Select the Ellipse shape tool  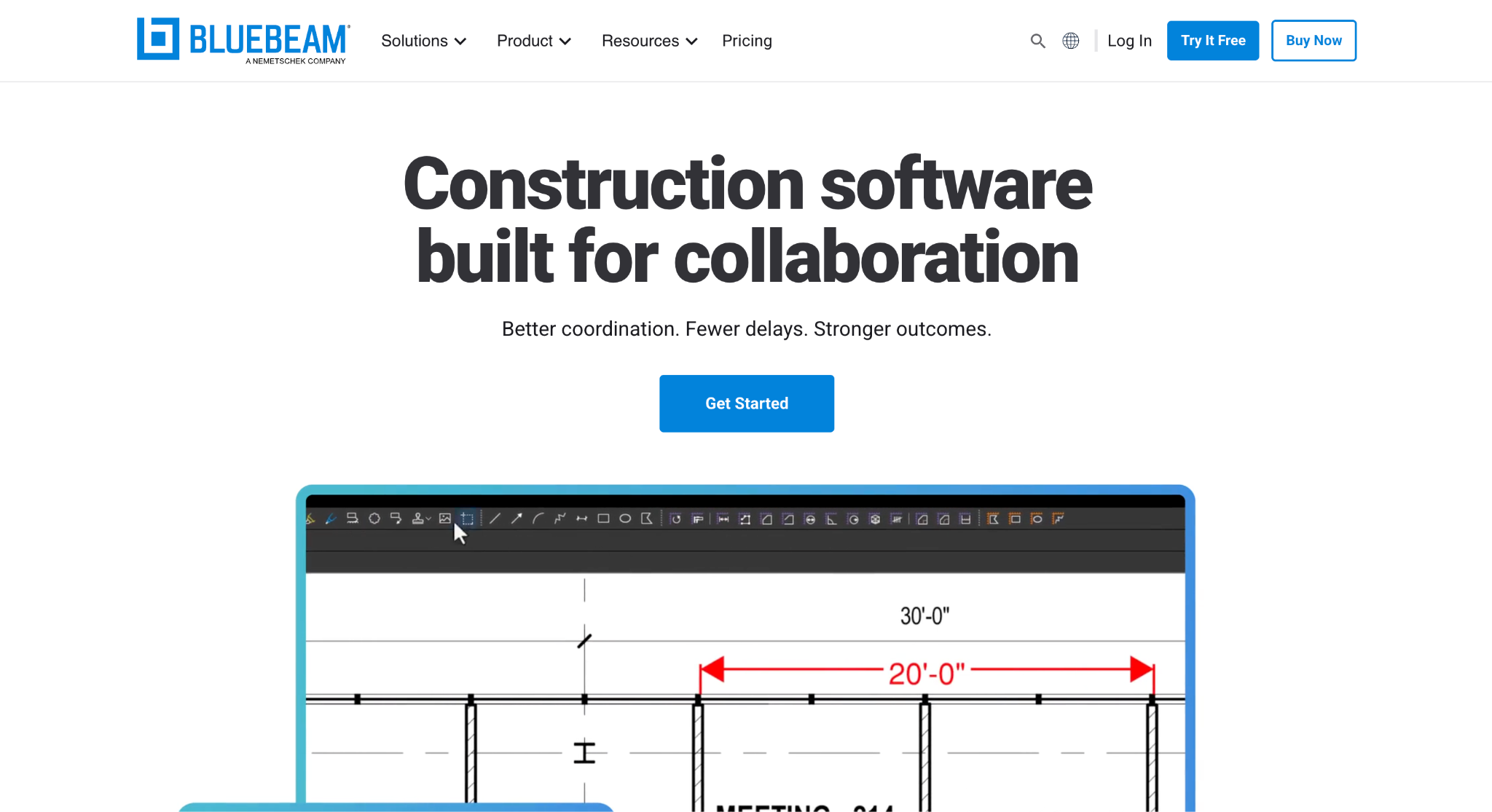[x=625, y=519]
